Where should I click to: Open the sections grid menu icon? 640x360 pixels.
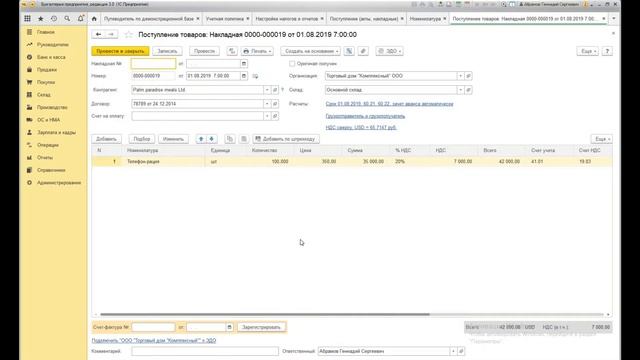pyautogui.click(x=27, y=19)
